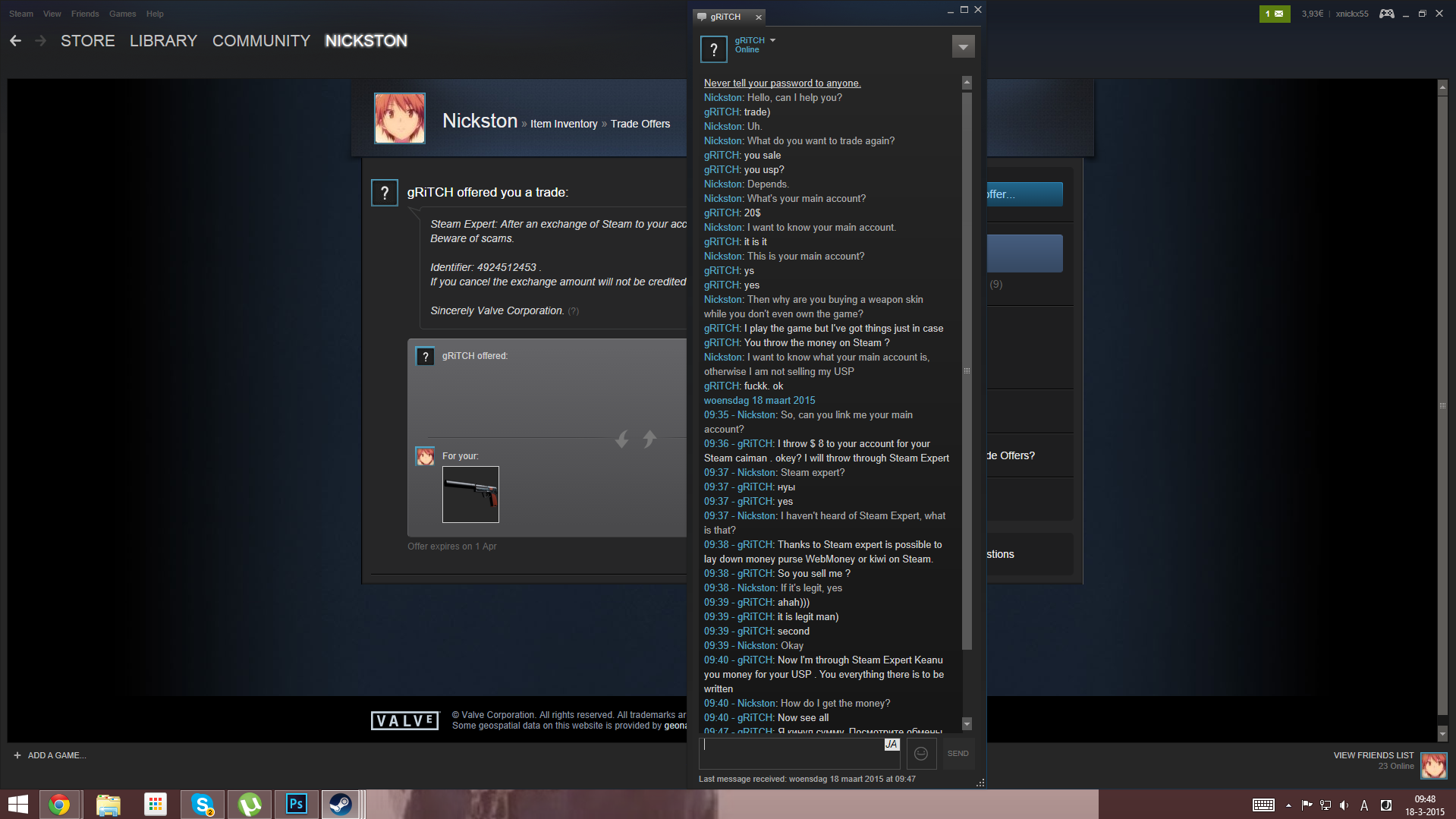
Task: Launch Google Chrome from taskbar
Action: [59, 805]
